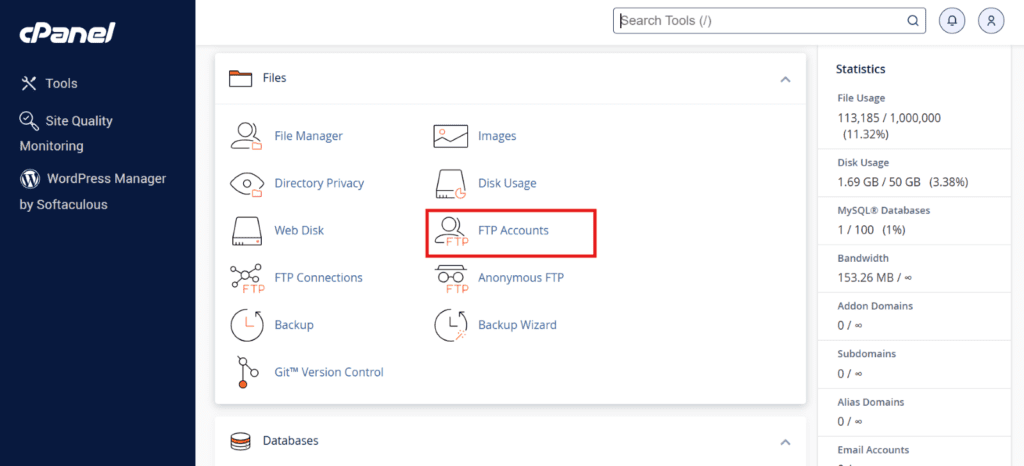Click the Backup clock icon

click(247, 325)
